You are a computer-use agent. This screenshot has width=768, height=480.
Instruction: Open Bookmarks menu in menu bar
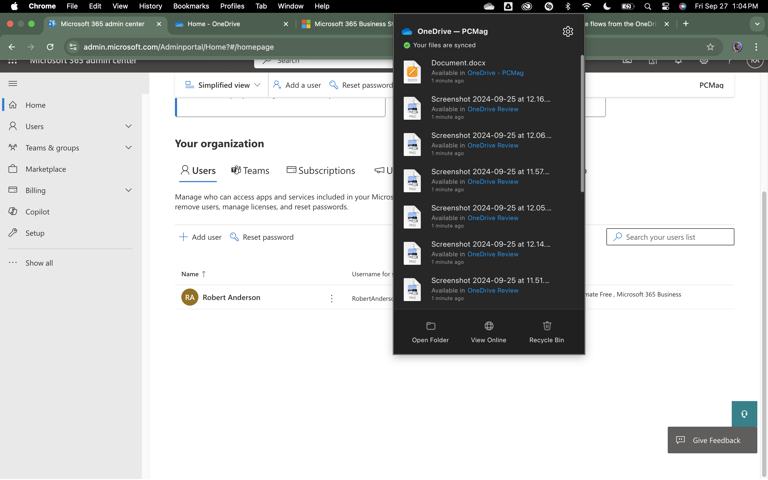coord(191,6)
